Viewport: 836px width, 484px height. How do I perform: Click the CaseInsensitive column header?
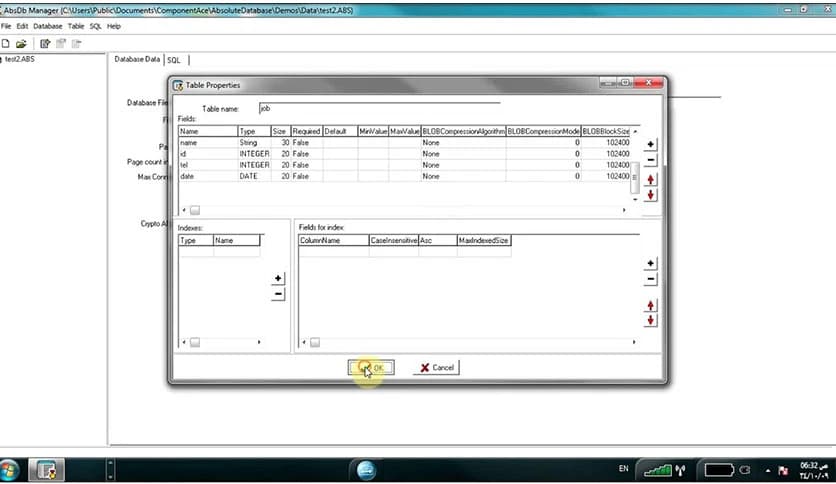pos(393,240)
